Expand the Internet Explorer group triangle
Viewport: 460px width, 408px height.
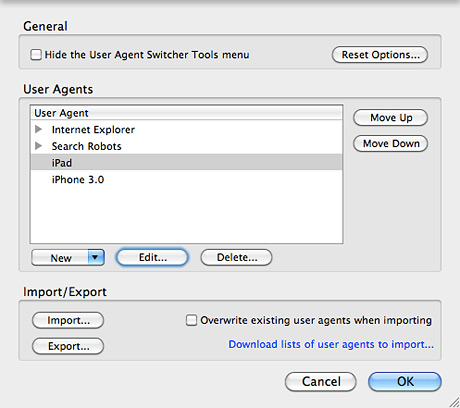coord(39,129)
